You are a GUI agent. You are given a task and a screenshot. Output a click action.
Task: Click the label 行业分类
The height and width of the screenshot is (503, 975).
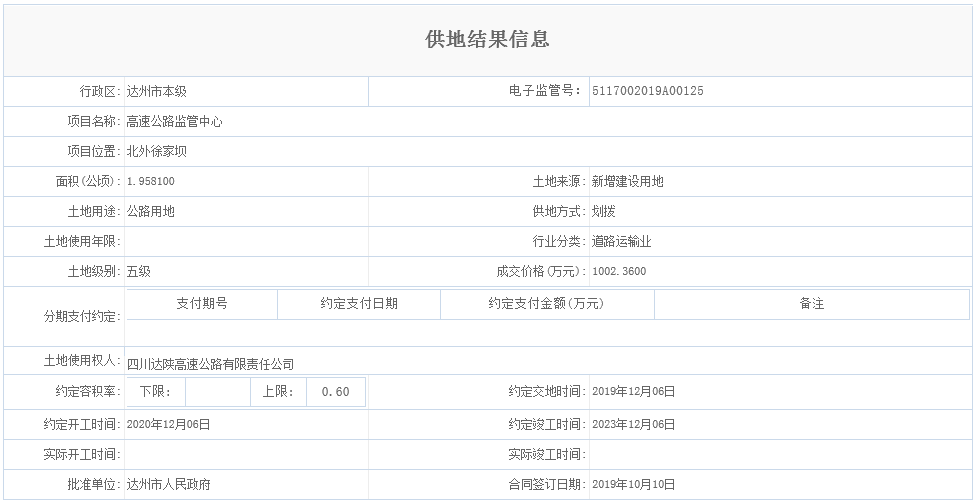click(x=560, y=241)
